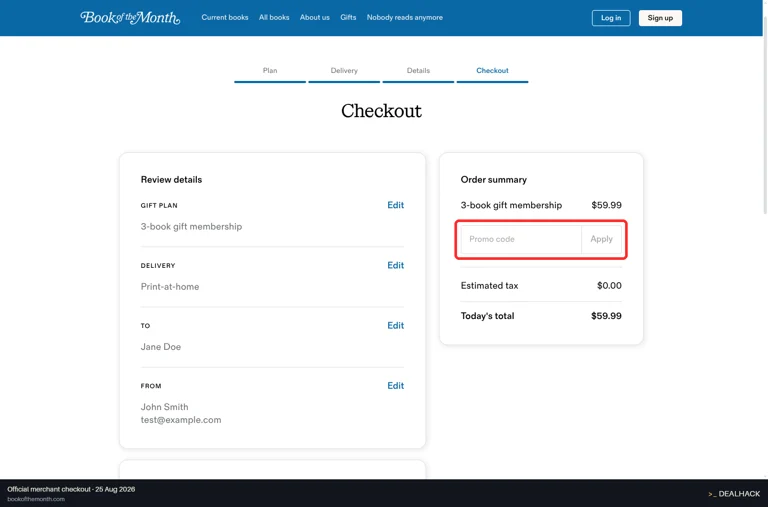The height and width of the screenshot is (507, 768).
Task: Click the Checkout page heading
Action: [x=381, y=111]
